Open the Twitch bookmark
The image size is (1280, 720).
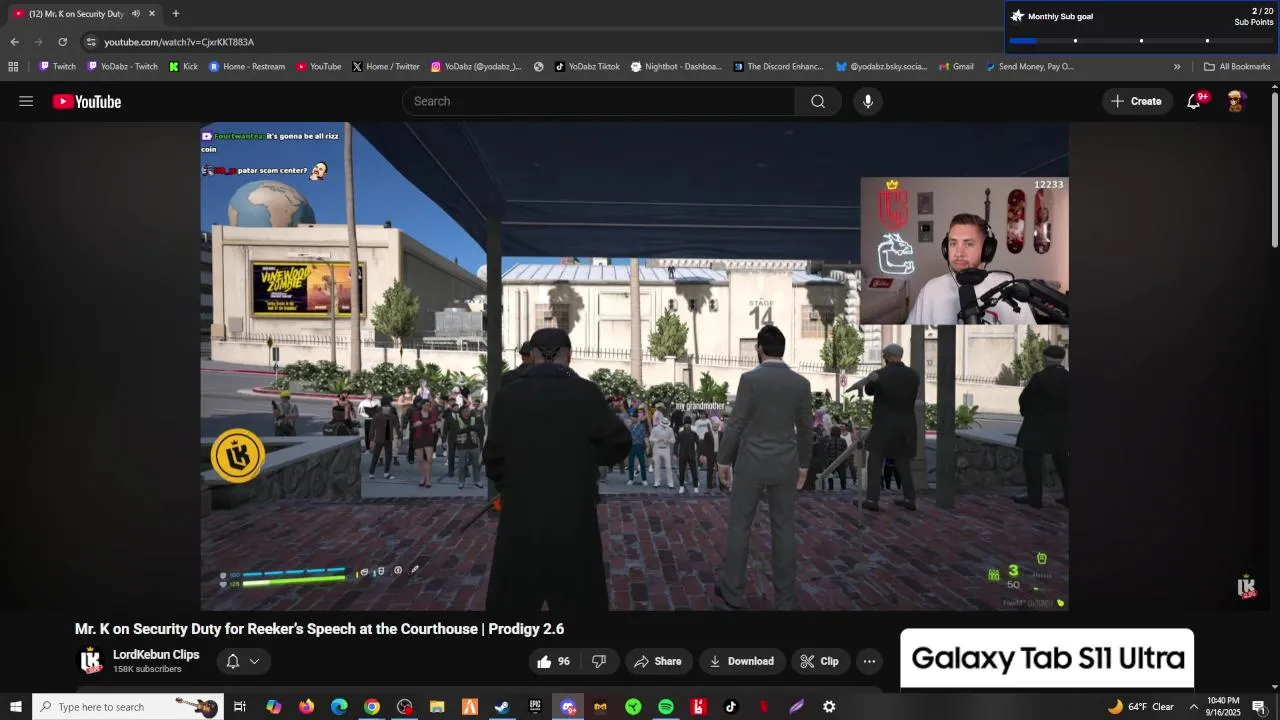[57, 67]
